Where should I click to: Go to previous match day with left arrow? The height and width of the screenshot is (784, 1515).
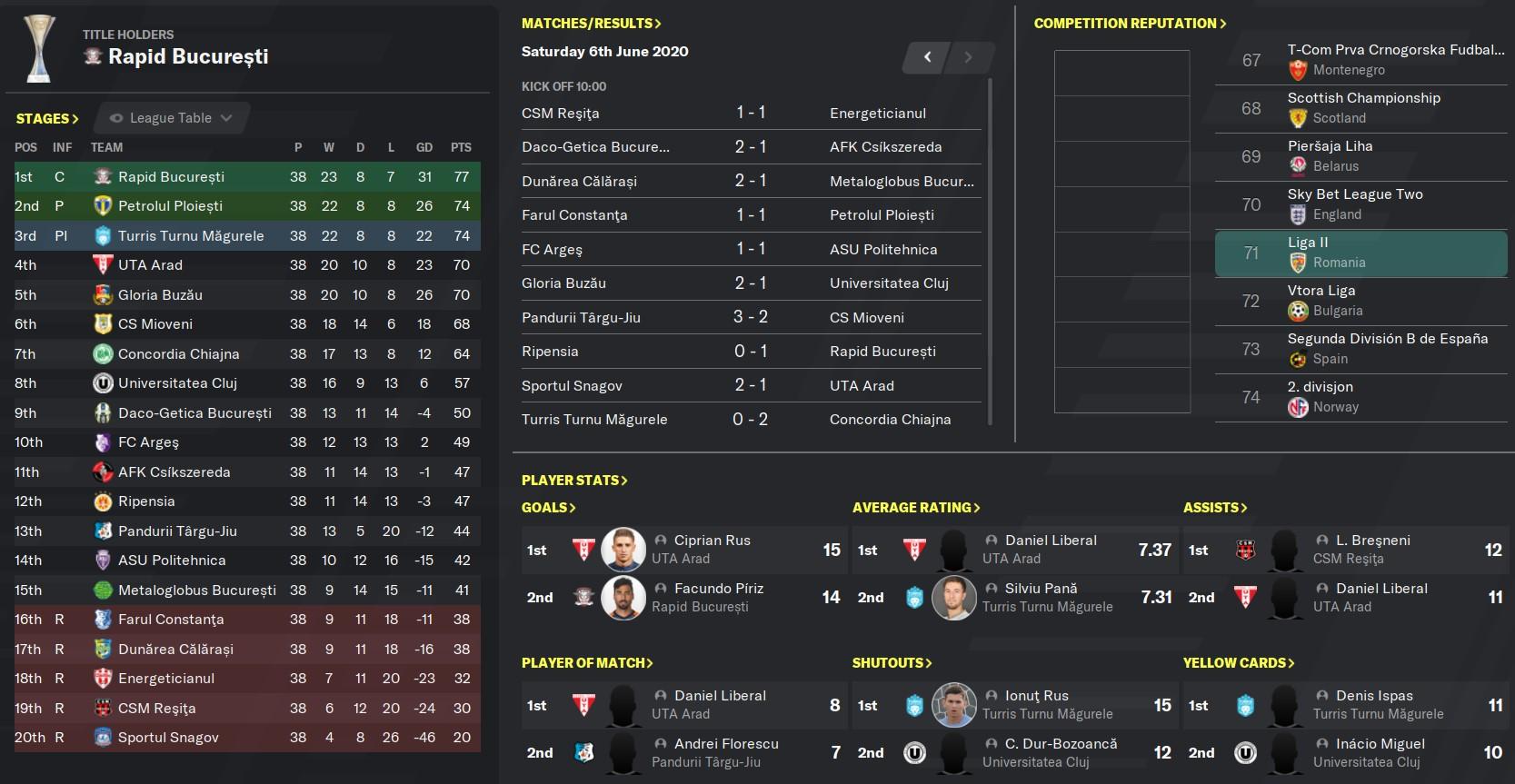927,57
